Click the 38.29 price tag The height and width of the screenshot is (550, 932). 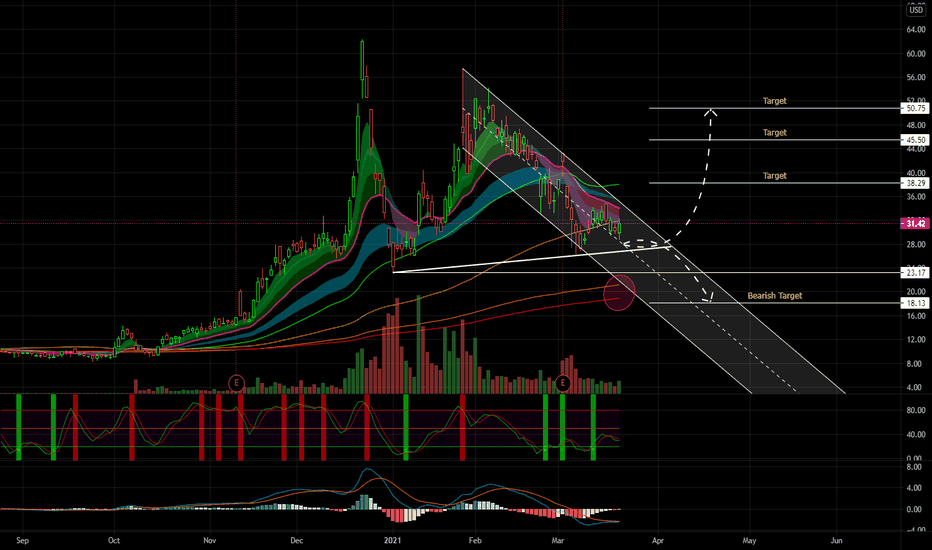[x=915, y=183]
